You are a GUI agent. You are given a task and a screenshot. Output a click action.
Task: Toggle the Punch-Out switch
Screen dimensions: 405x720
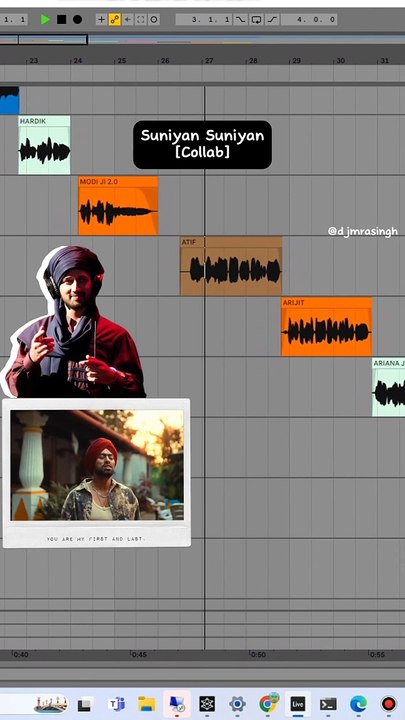click(x=272, y=19)
